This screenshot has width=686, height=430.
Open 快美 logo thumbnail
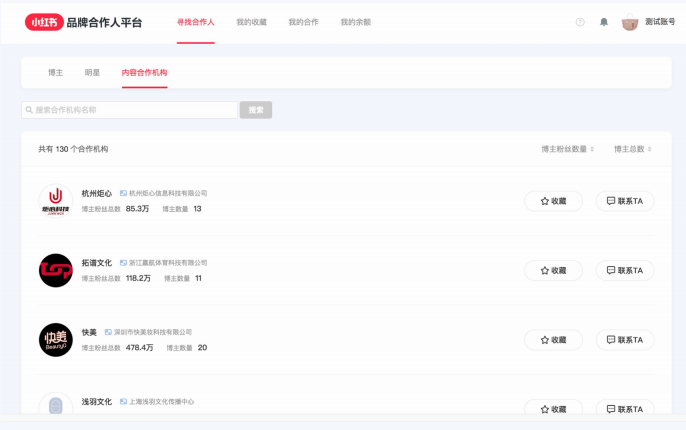click(x=56, y=340)
